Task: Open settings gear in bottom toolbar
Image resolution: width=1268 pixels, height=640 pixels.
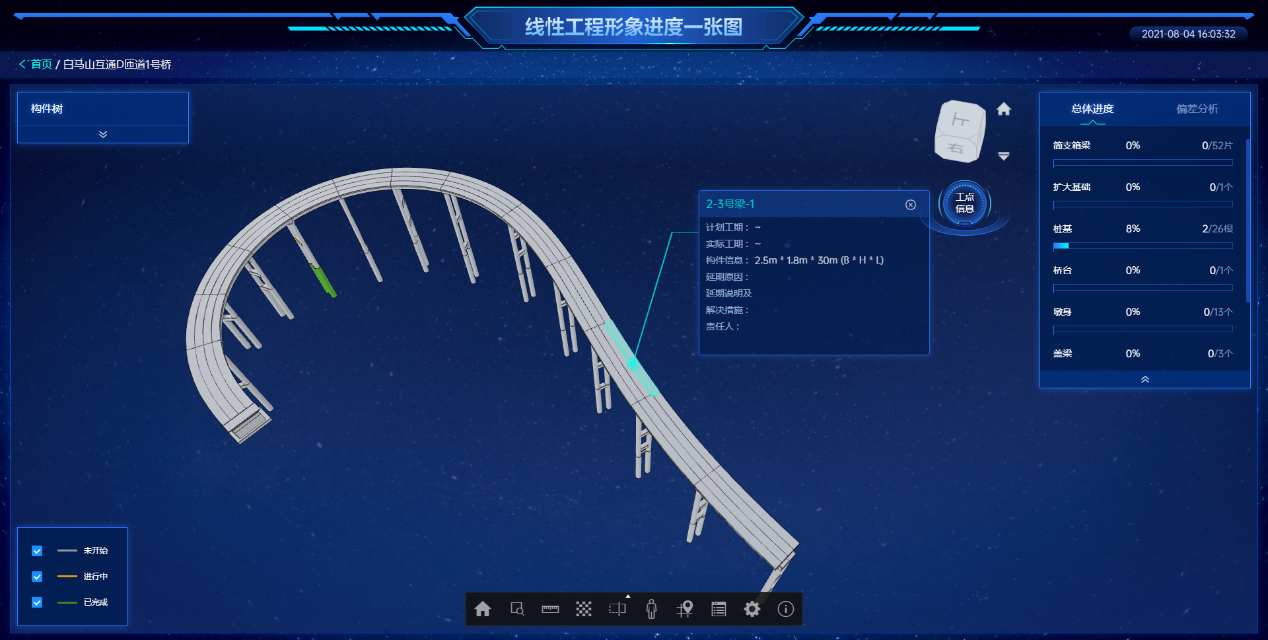Action: point(752,609)
